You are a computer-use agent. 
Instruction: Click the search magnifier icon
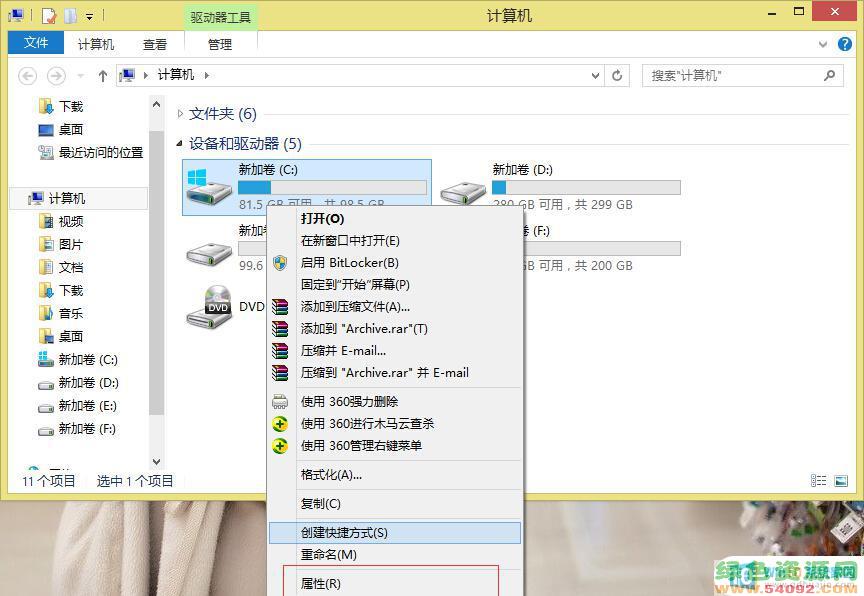click(x=829, y=75)
